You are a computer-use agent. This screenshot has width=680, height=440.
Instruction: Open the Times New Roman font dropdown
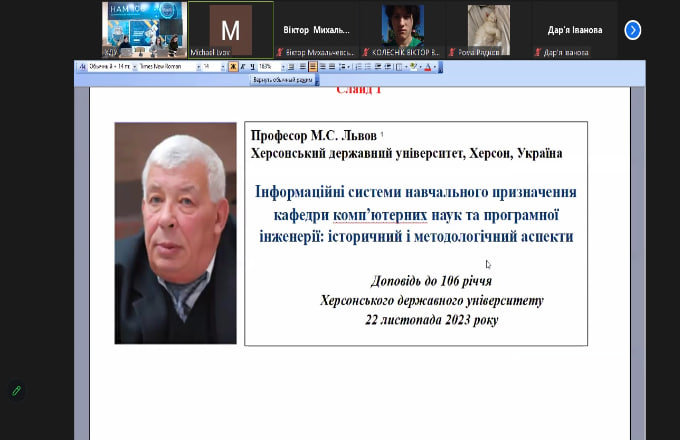(x=170, y=67)
